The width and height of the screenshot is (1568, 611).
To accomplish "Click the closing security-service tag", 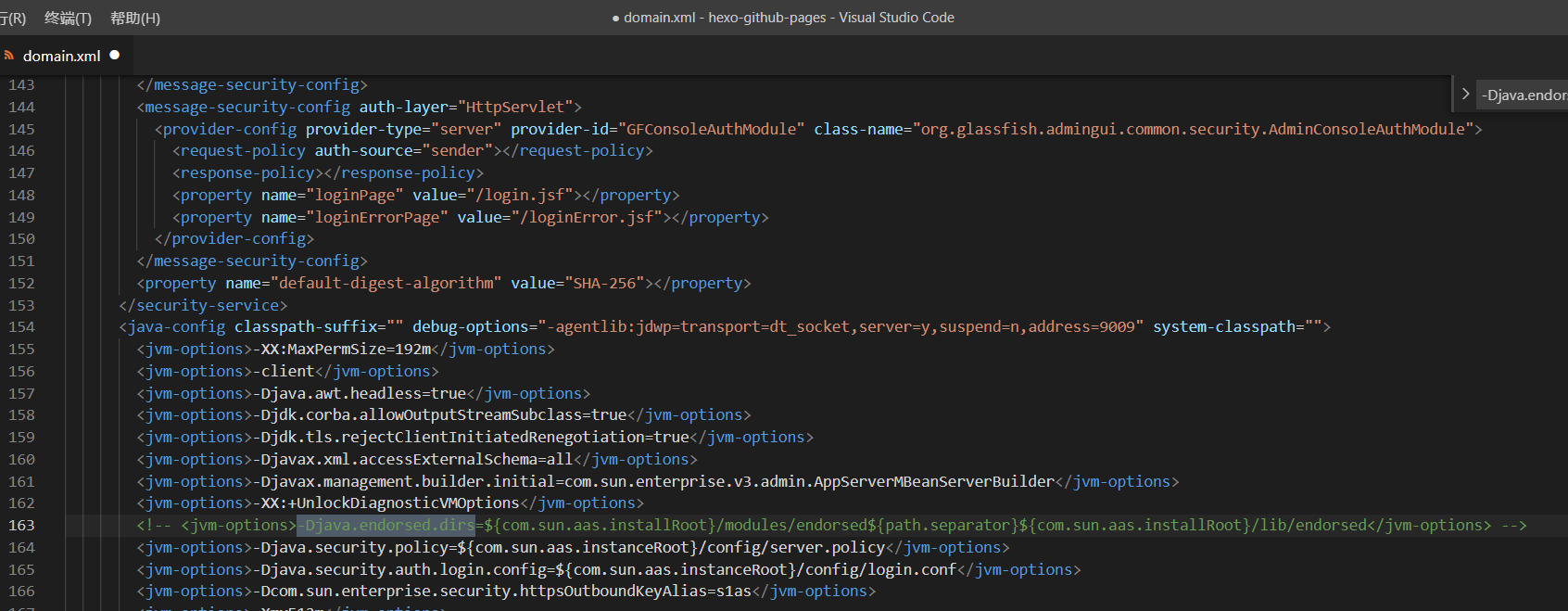I will click(208, 305).
